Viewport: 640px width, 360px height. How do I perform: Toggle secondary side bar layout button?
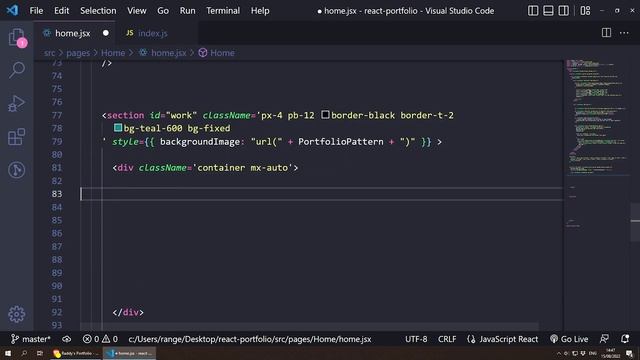pos(563,11)
